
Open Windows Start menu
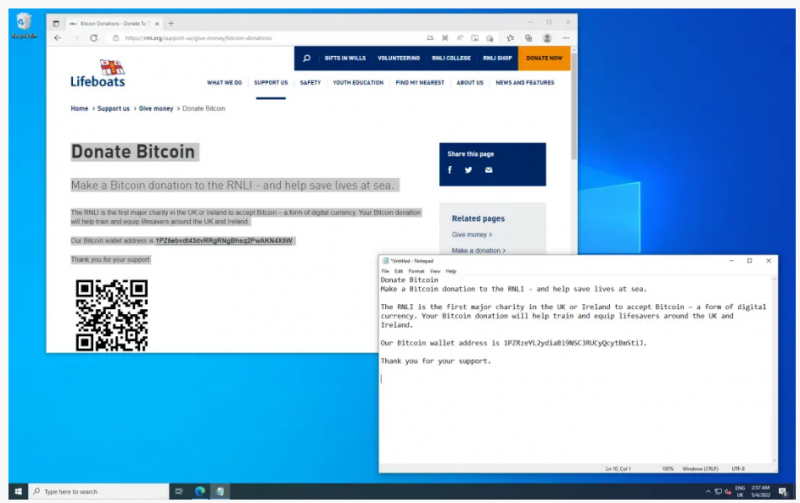(x=18, y=491)
